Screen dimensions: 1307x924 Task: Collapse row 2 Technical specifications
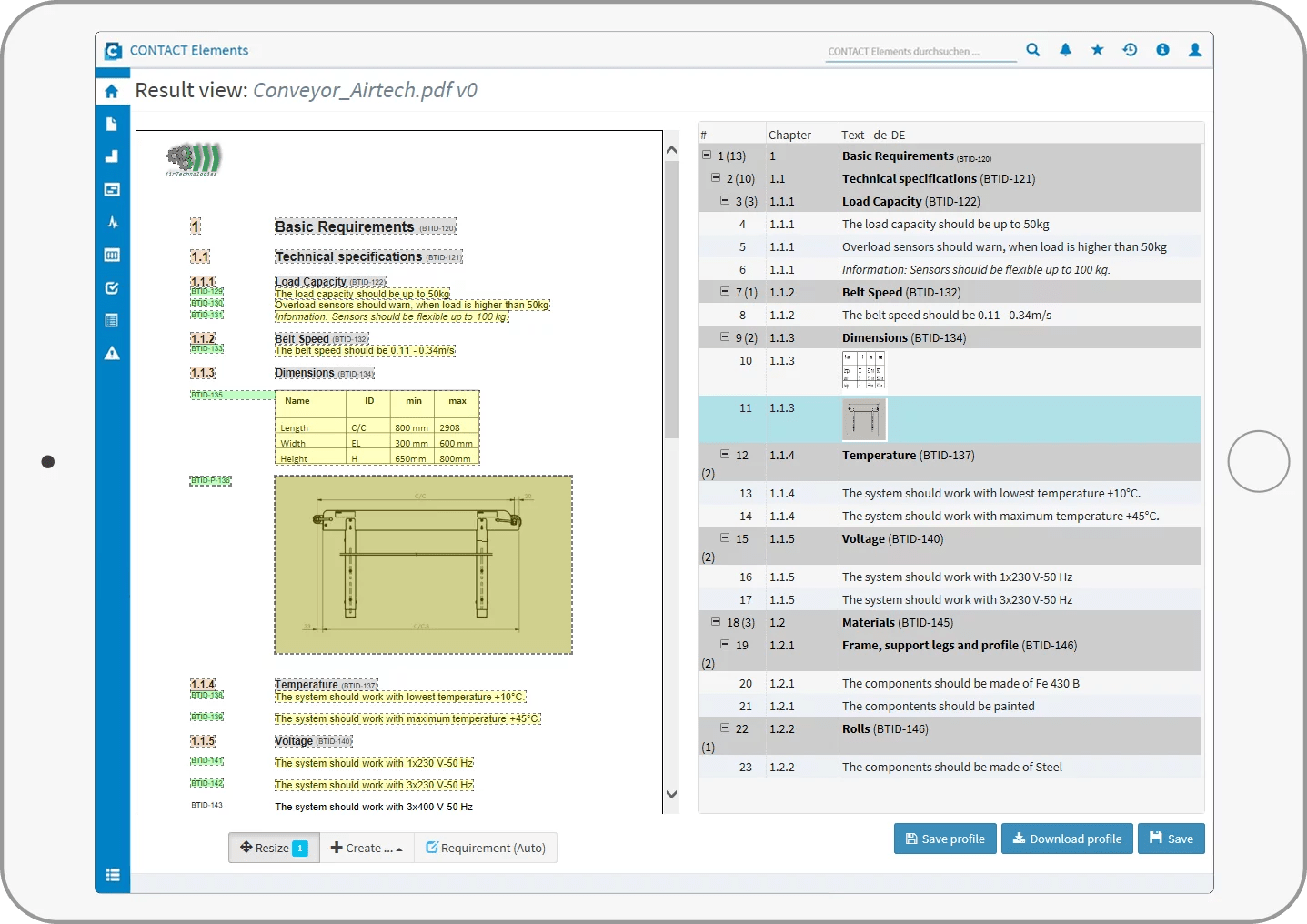click(716, 178)
